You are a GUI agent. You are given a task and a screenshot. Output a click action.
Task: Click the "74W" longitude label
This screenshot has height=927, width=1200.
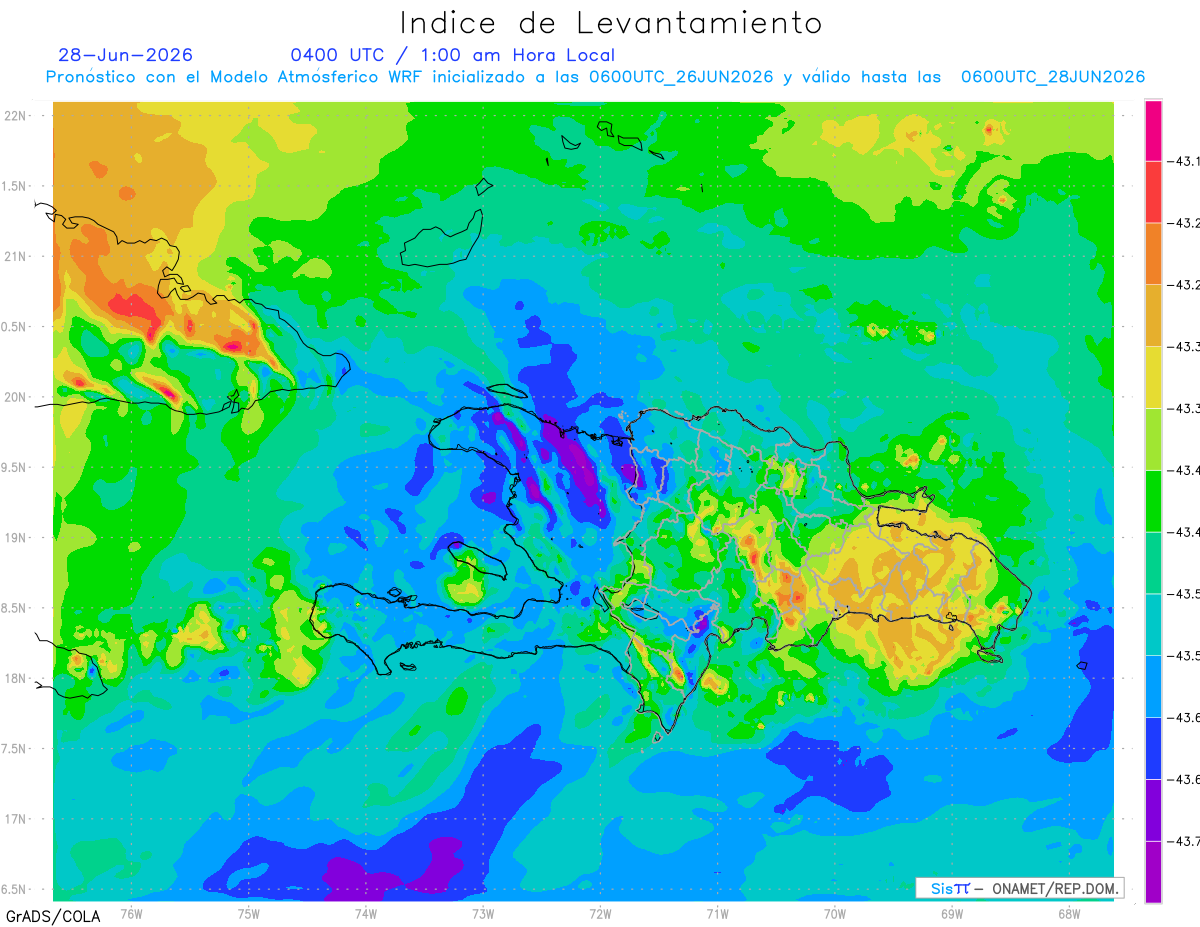click(366, 913)
